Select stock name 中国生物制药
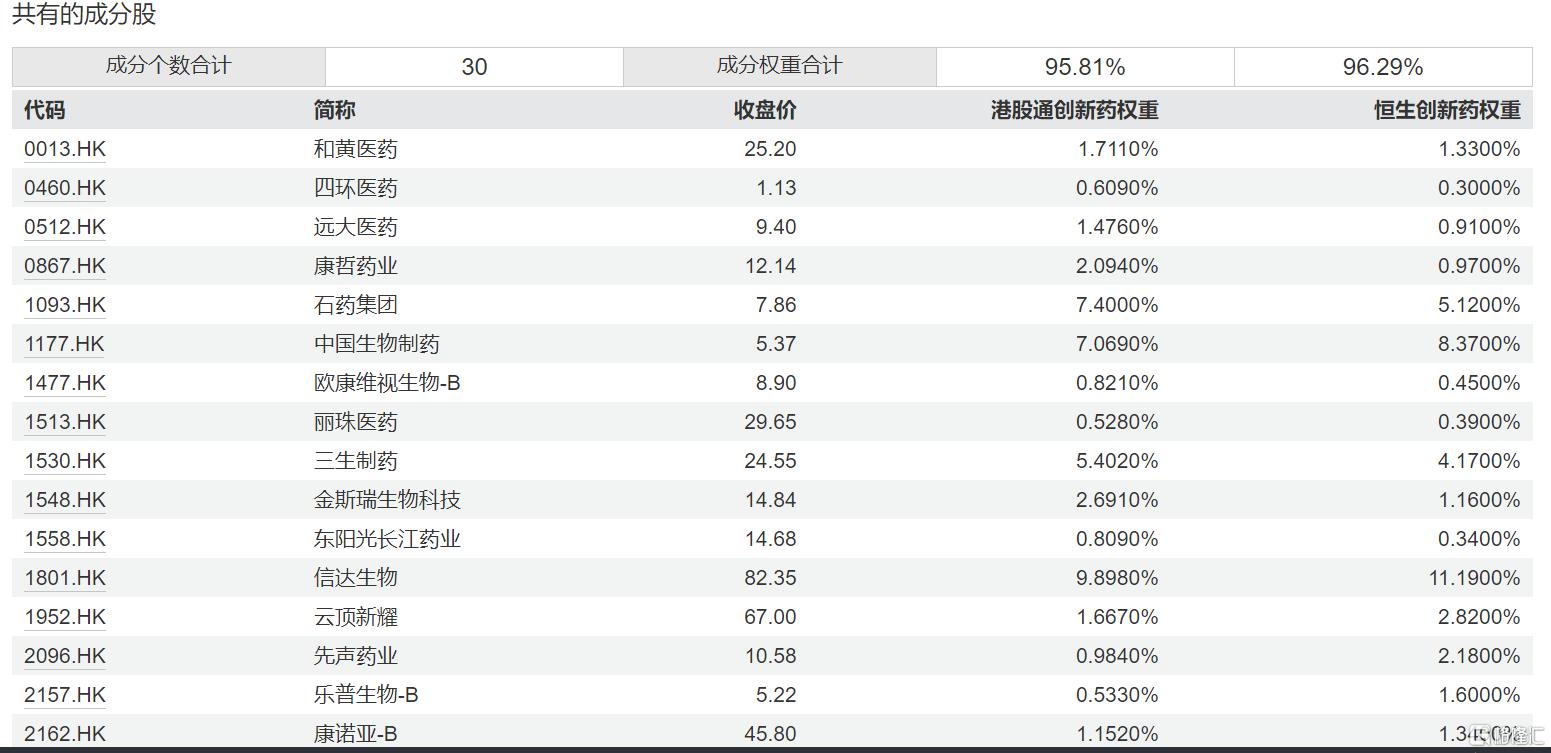Screen dimensions: 1551x753 coord(376,344)
